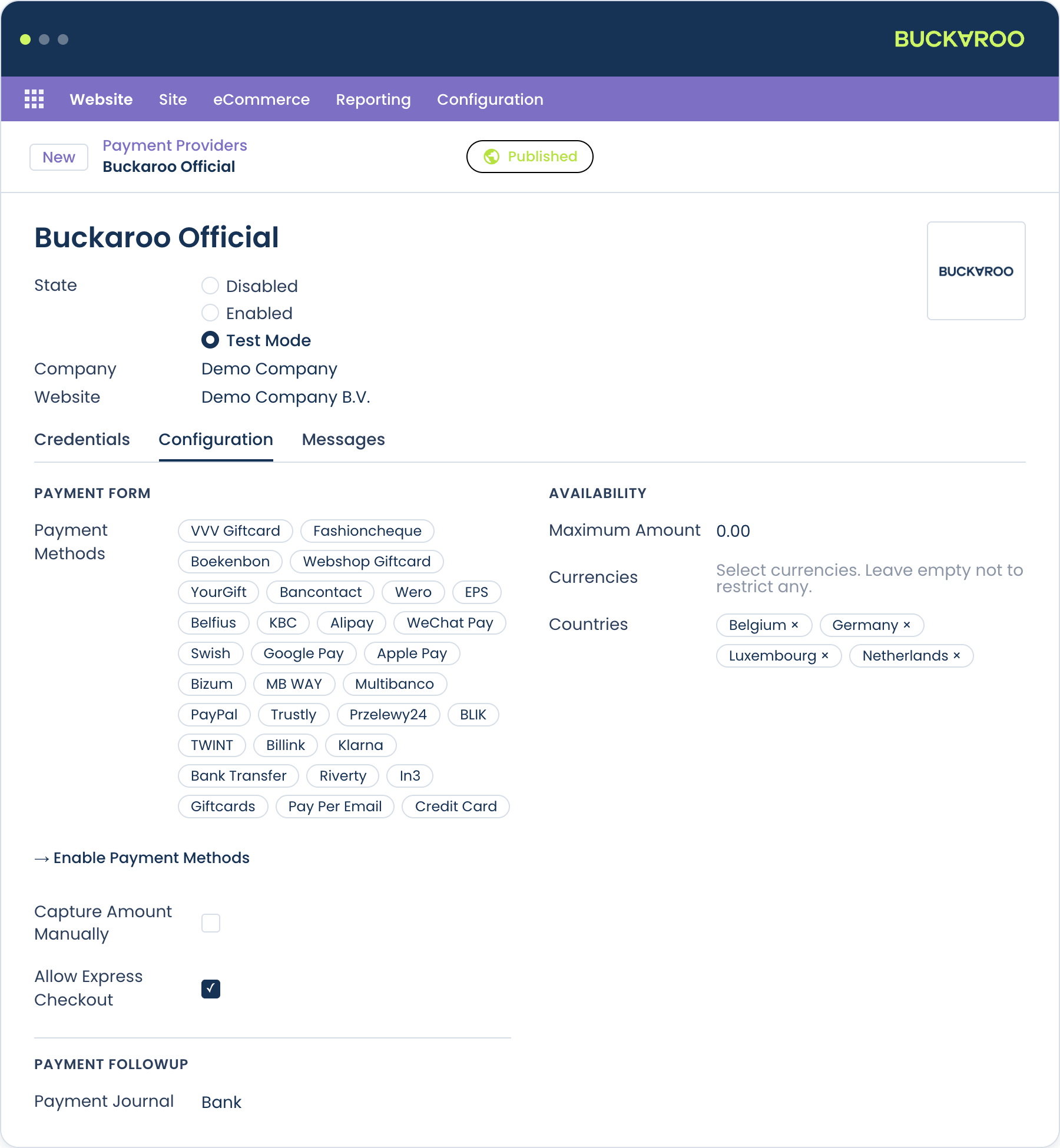Click the In3 payment method tag
The image size is (1060, 1148).
[410, 776]
